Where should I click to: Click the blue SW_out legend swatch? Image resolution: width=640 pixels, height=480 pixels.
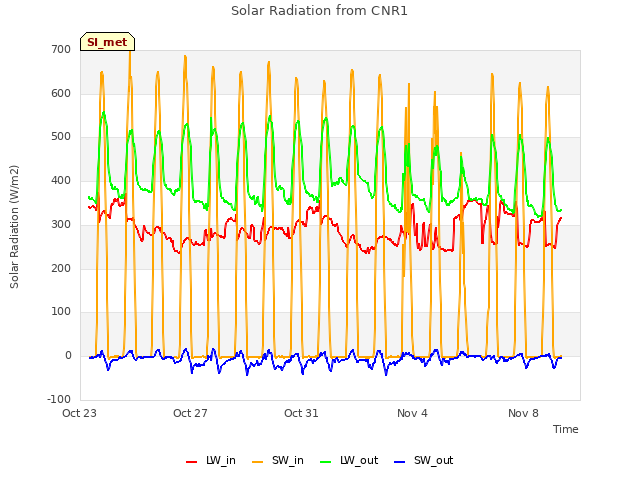400,462
